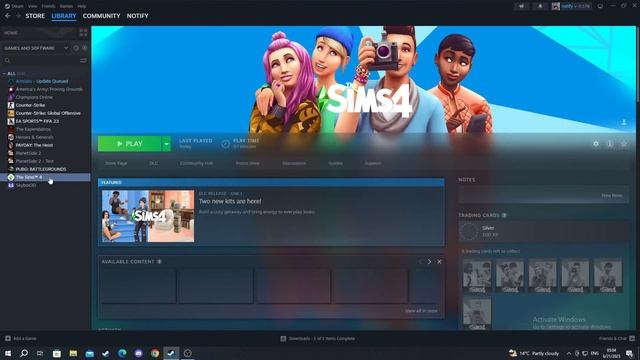Click the library search field
This screenshot has width=640, height=360.
[41, 60]
